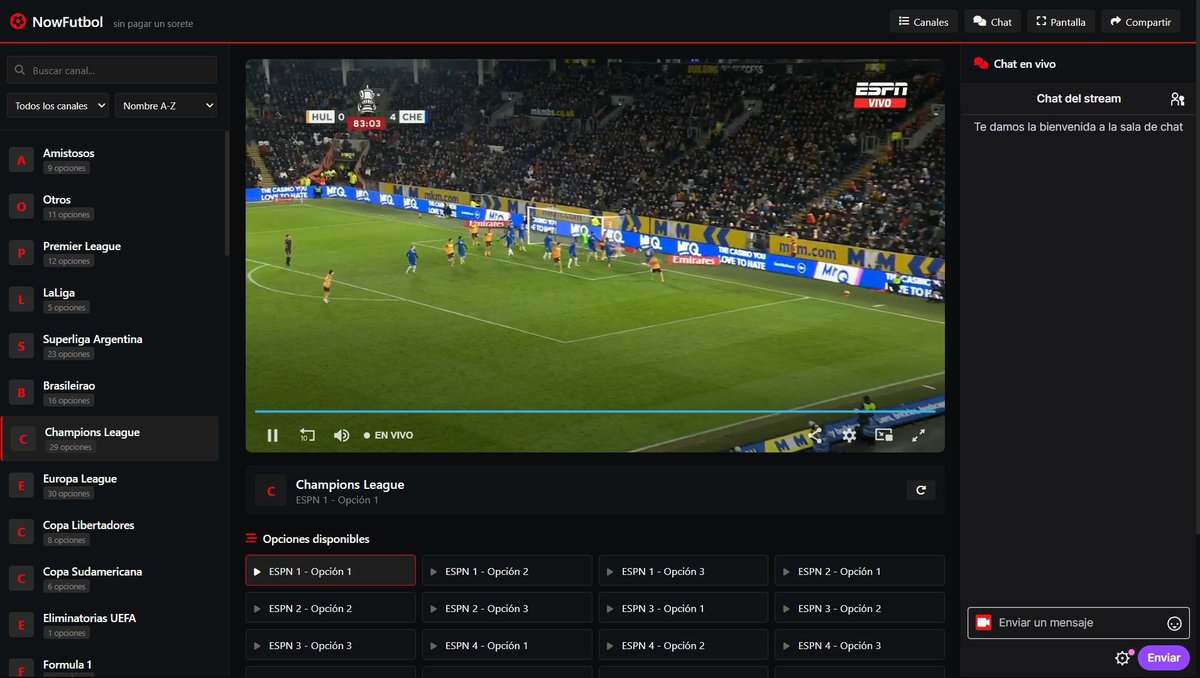Play ESPN 2 - Opción 1
Image resolution: width=1200 pixels, height=678 pixels.
[x=860, y=571]
